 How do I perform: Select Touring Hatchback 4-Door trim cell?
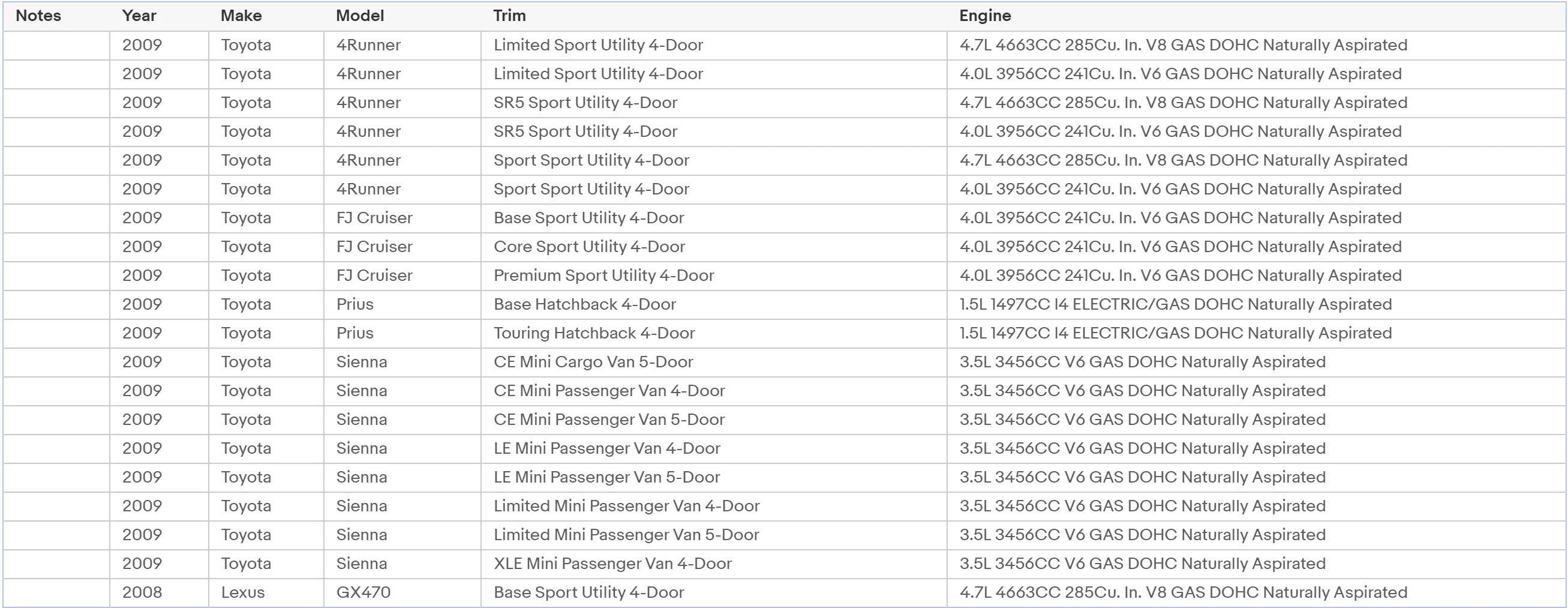pyautogui.click(x=714, y=333)
